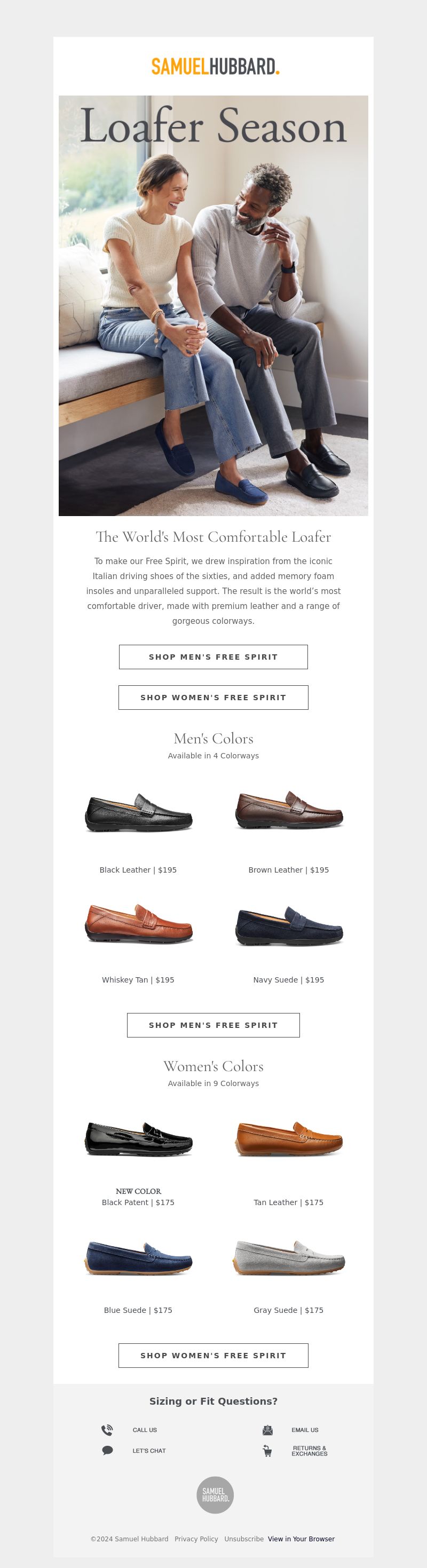Screen dimensions: 427x1568
Task: Open the Loafer Season hero image
Action: pyautogui.click(x=213, y=306)
